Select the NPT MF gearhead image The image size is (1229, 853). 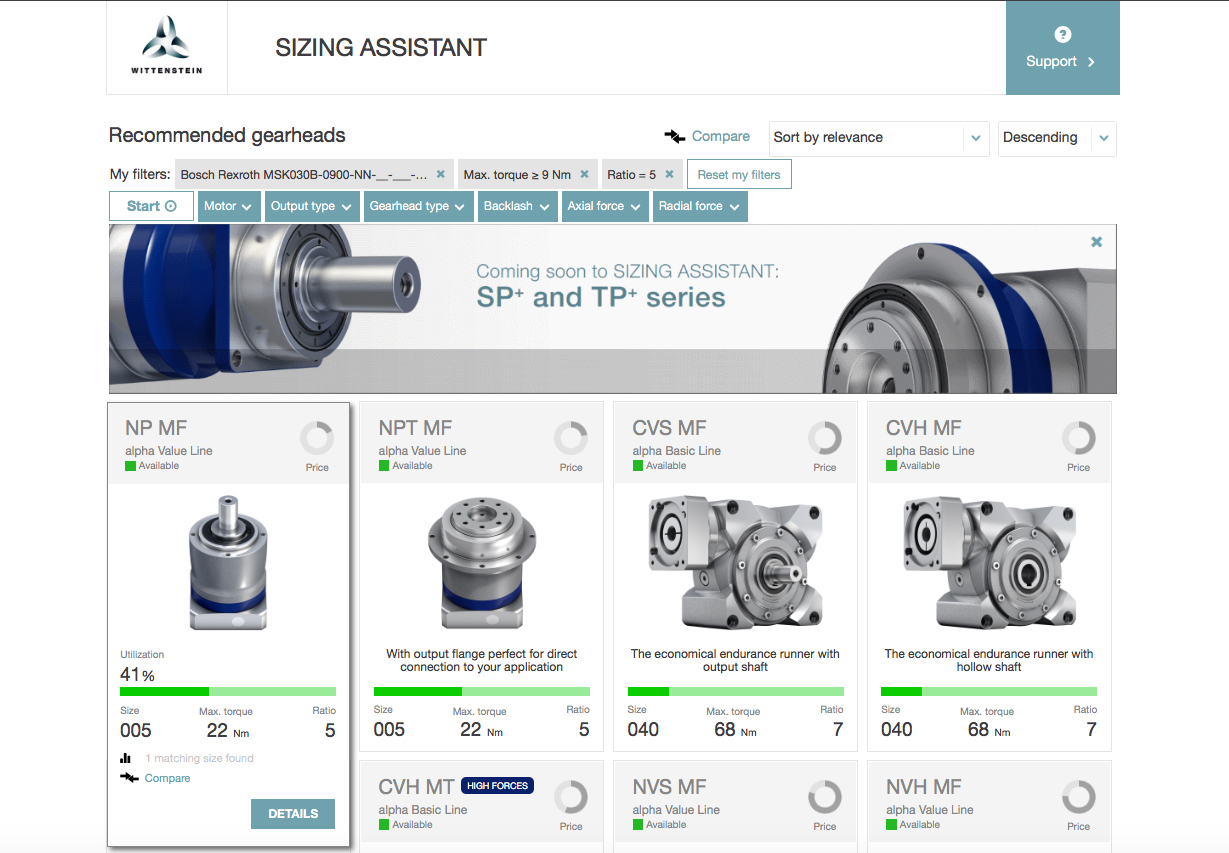tap(481, 563)
